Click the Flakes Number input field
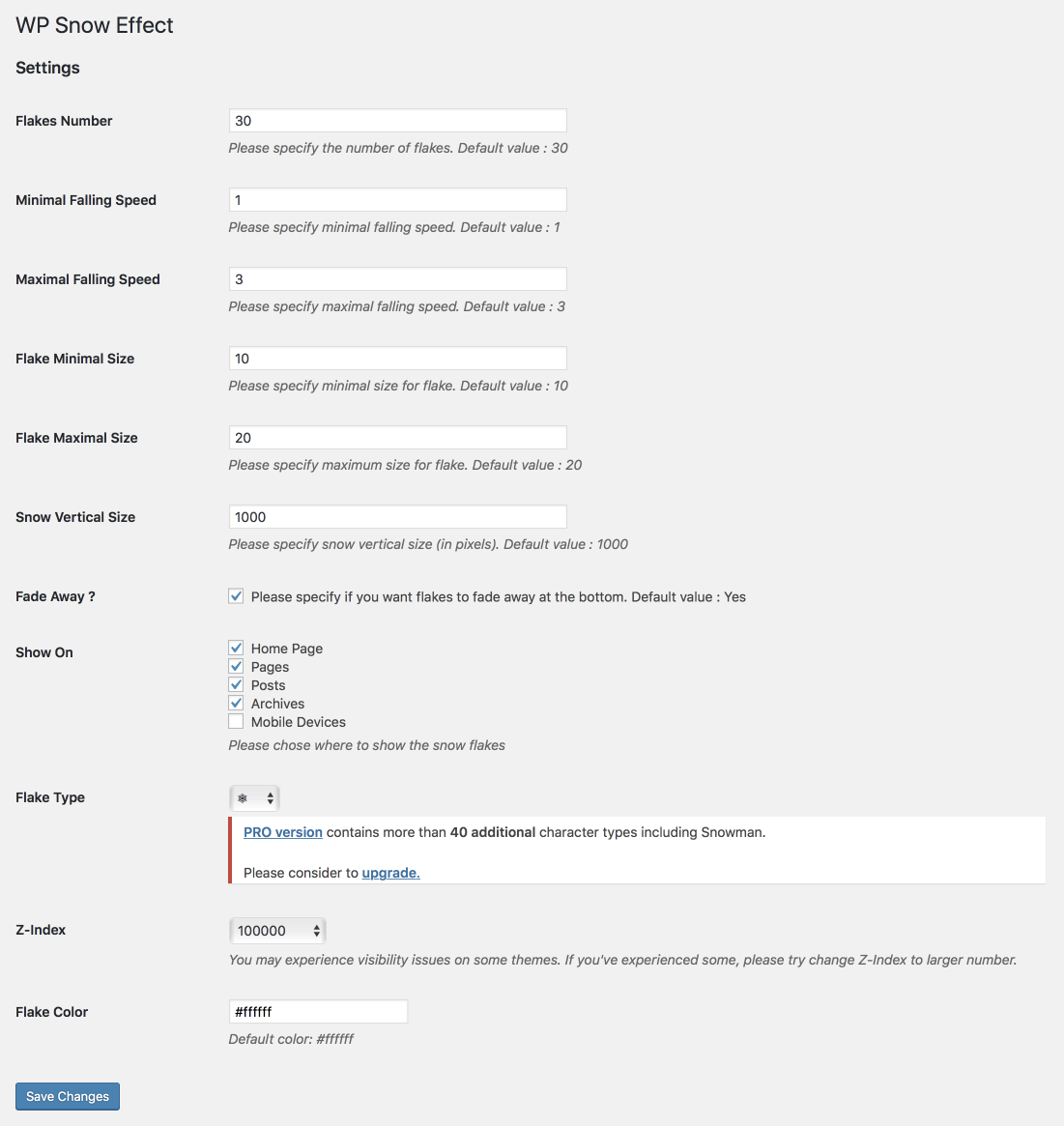Image resolution: width=1064 pixels, height=1126 pixels. (x=398, y=121)
